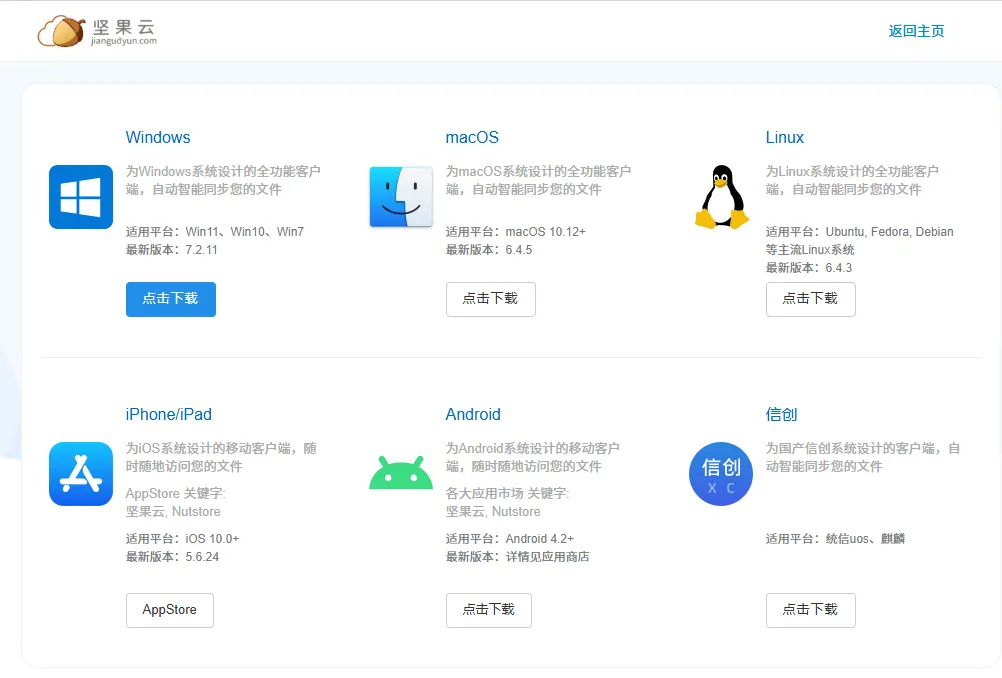Click the macOS version text 6.4.5
1002x678 pixels.
coord(519,250)
